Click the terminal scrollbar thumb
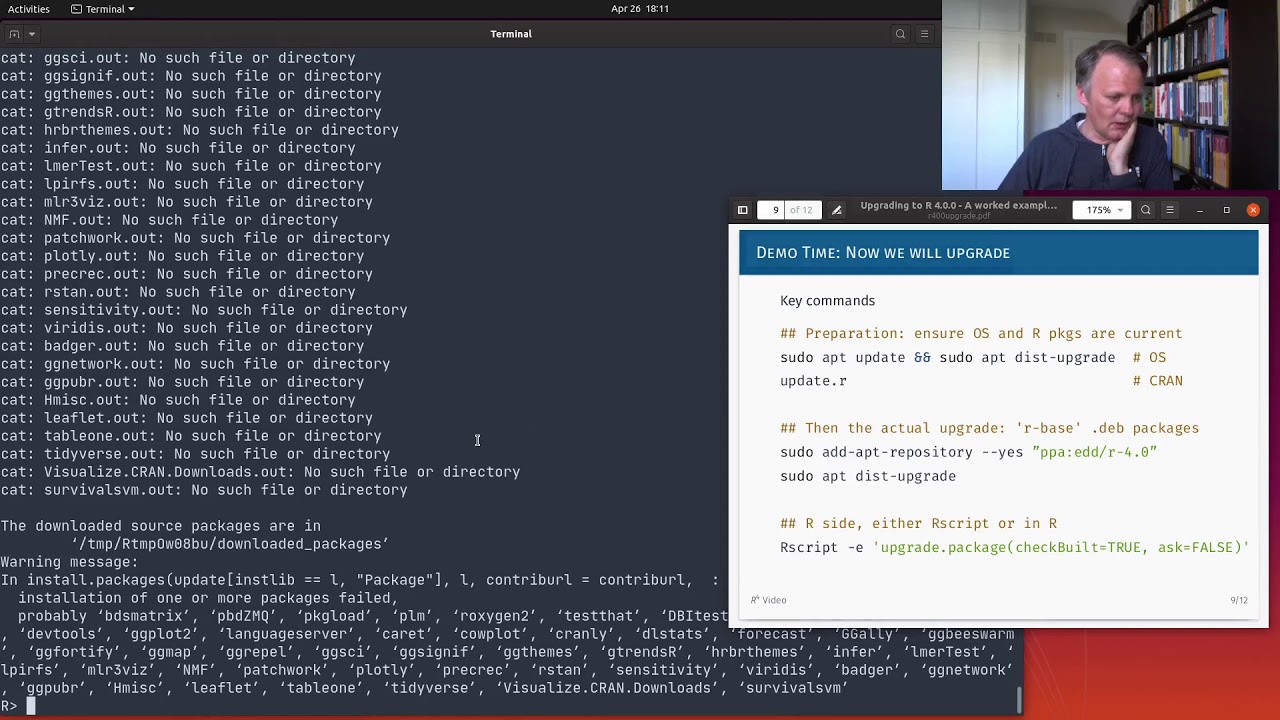This screenshot has height=720, width=1280. pyautogui.click(x=1019, y=700)
